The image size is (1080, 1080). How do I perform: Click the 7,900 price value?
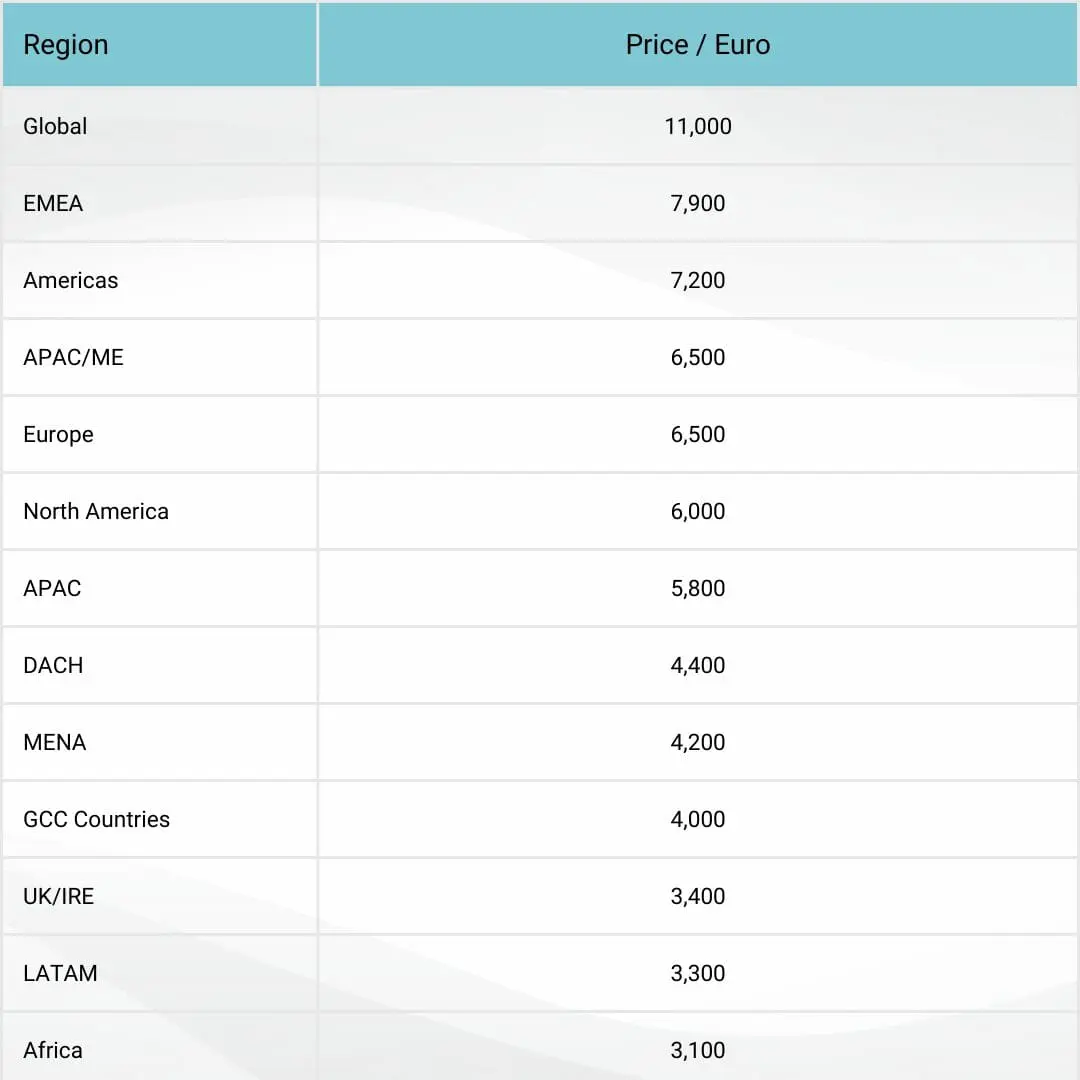click(x=698, y=203)
